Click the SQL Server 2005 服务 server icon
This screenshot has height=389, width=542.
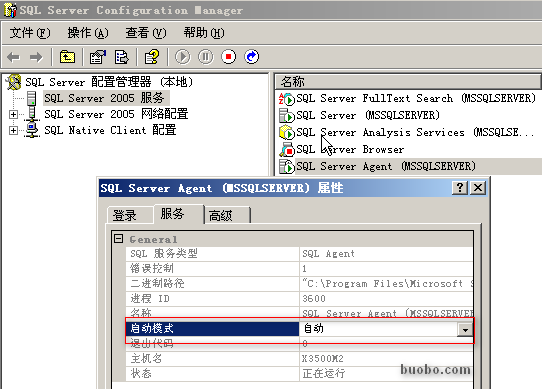pyautogui.click(x=31, y=99)
